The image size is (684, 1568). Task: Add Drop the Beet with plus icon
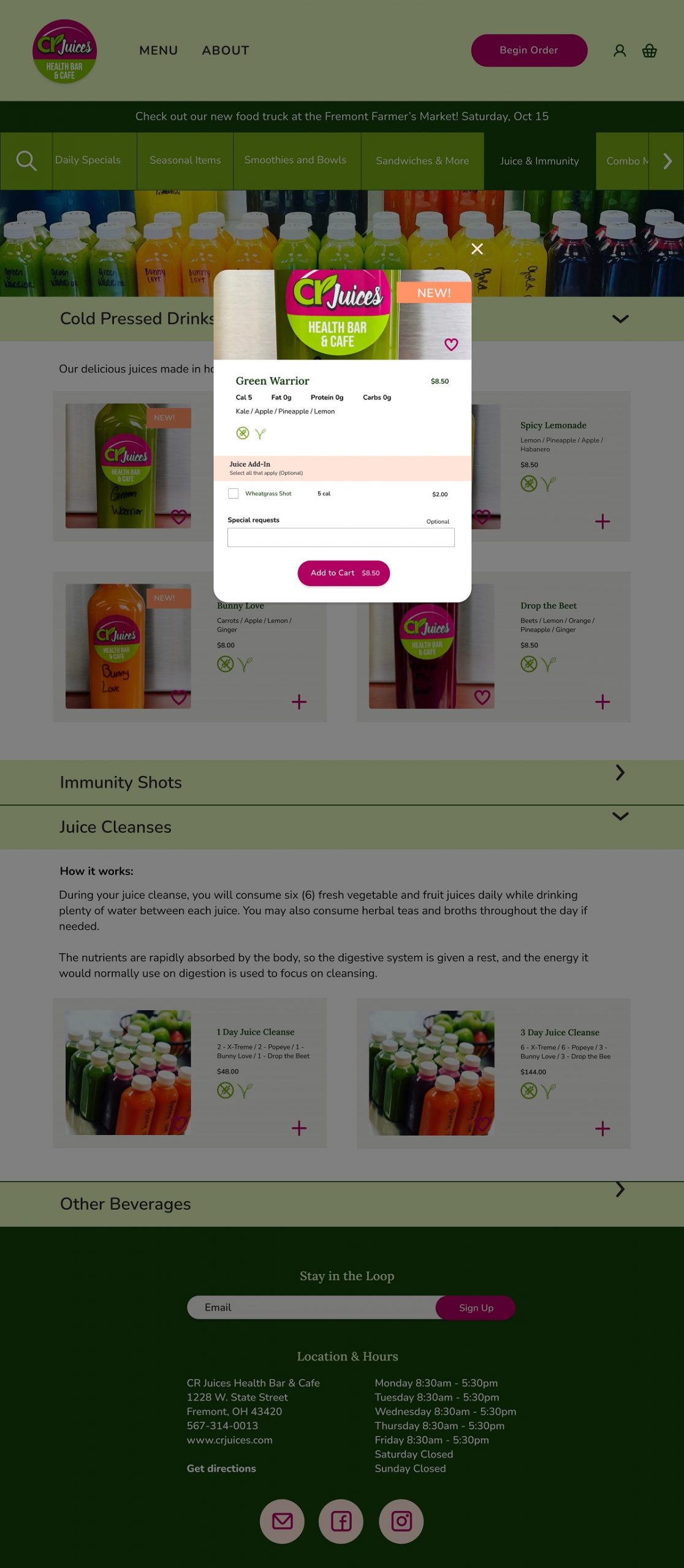(x=602, y=702)
